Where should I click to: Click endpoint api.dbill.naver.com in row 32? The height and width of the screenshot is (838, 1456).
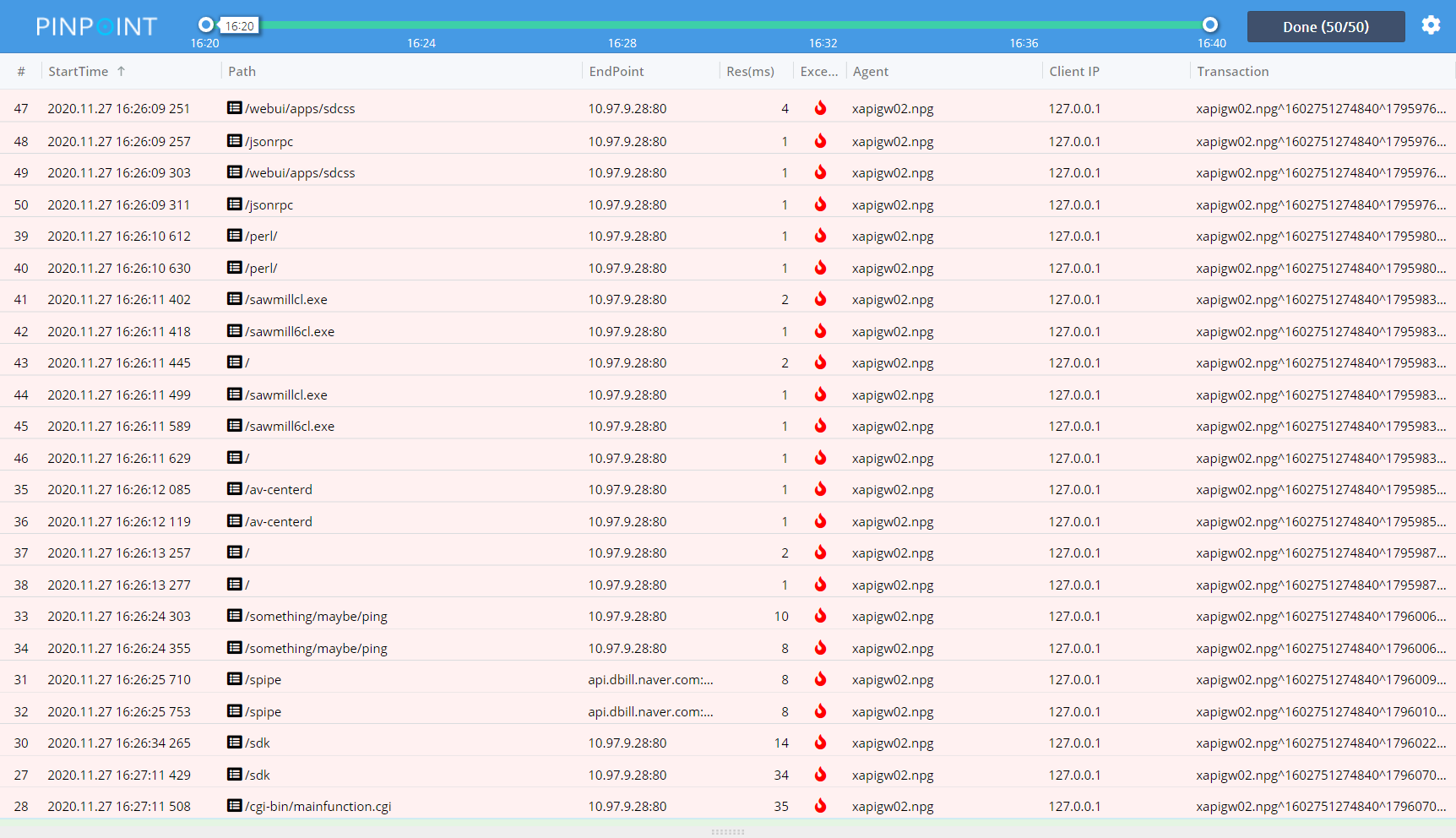click(x=650, y=712)
